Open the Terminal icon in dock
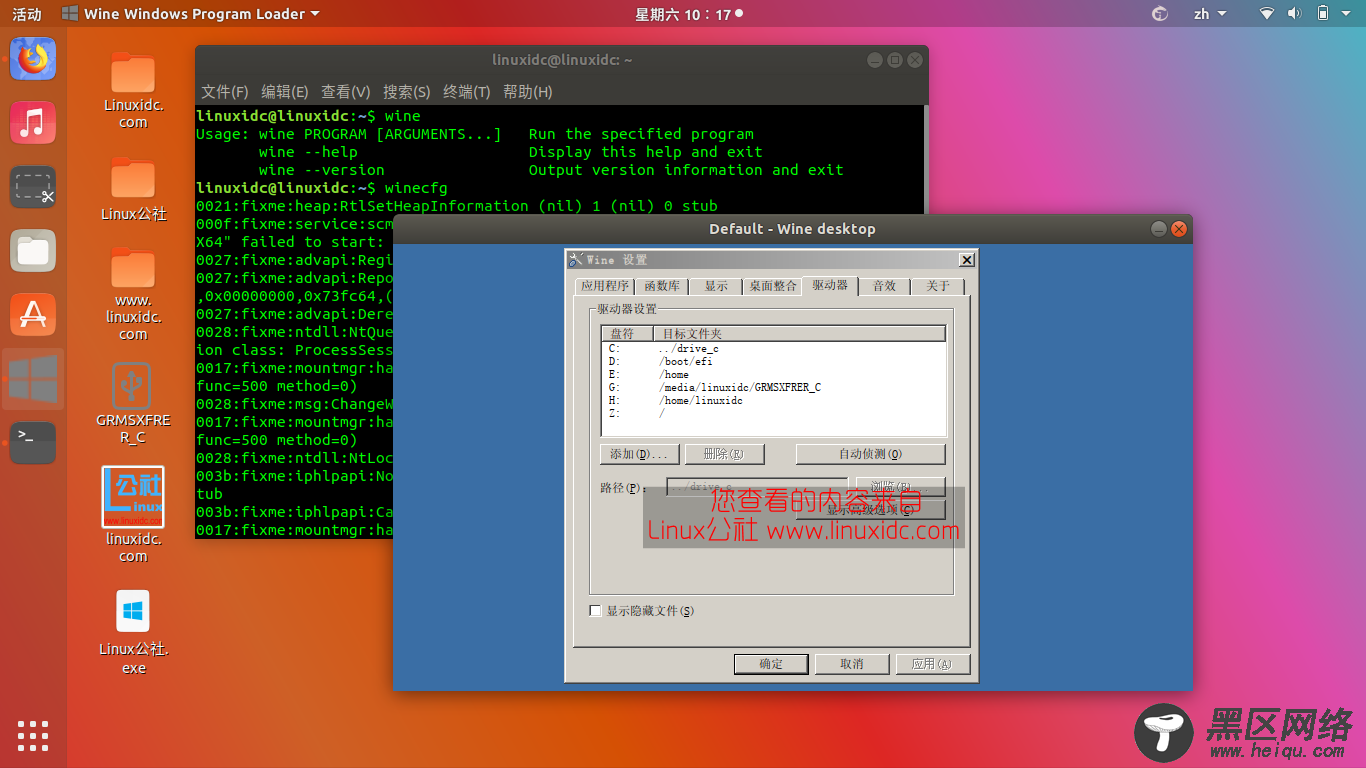The height and width of the screenshot is (768, 1366). click(33, 443)
